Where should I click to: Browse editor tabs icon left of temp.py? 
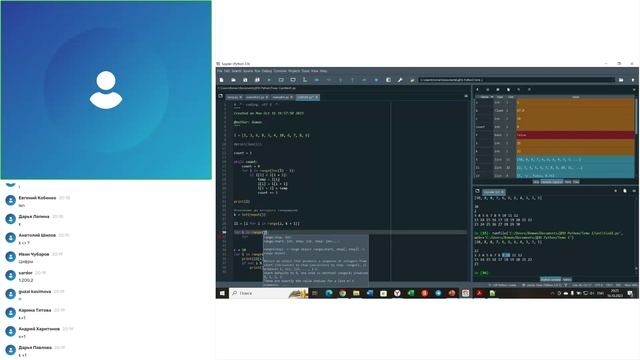click(220, 96)
